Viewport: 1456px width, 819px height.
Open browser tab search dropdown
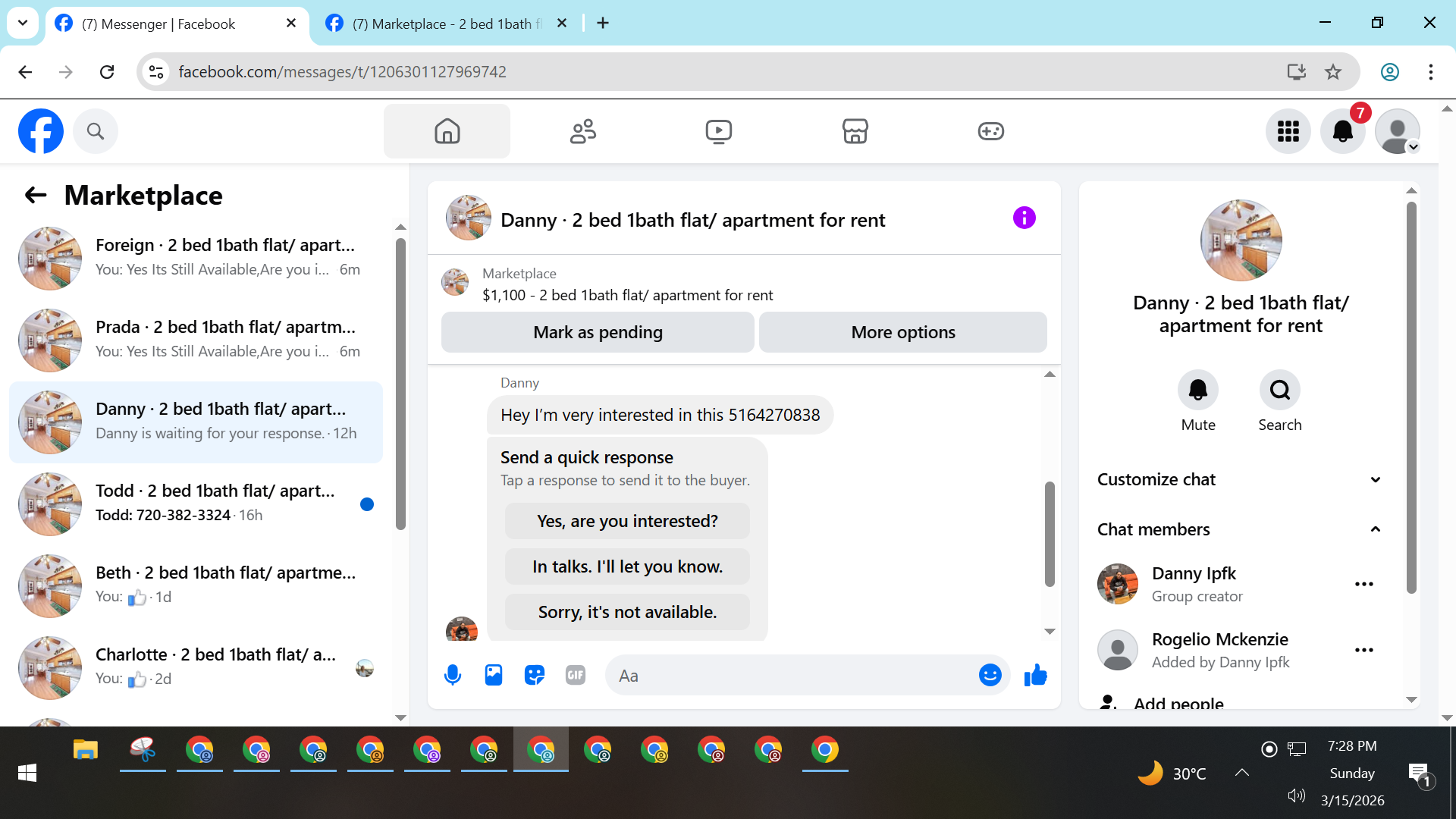tap(23, 24)
